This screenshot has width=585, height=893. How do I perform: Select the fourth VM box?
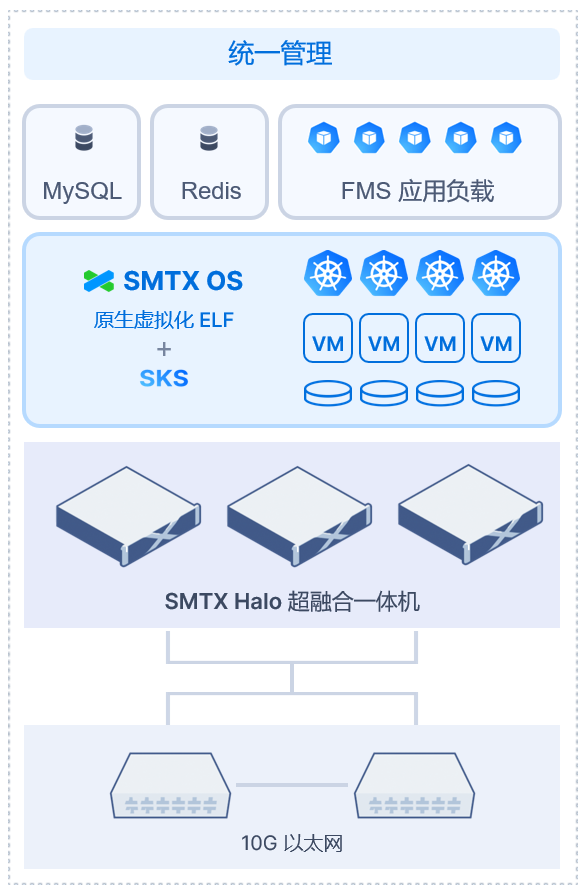point(496,338)
